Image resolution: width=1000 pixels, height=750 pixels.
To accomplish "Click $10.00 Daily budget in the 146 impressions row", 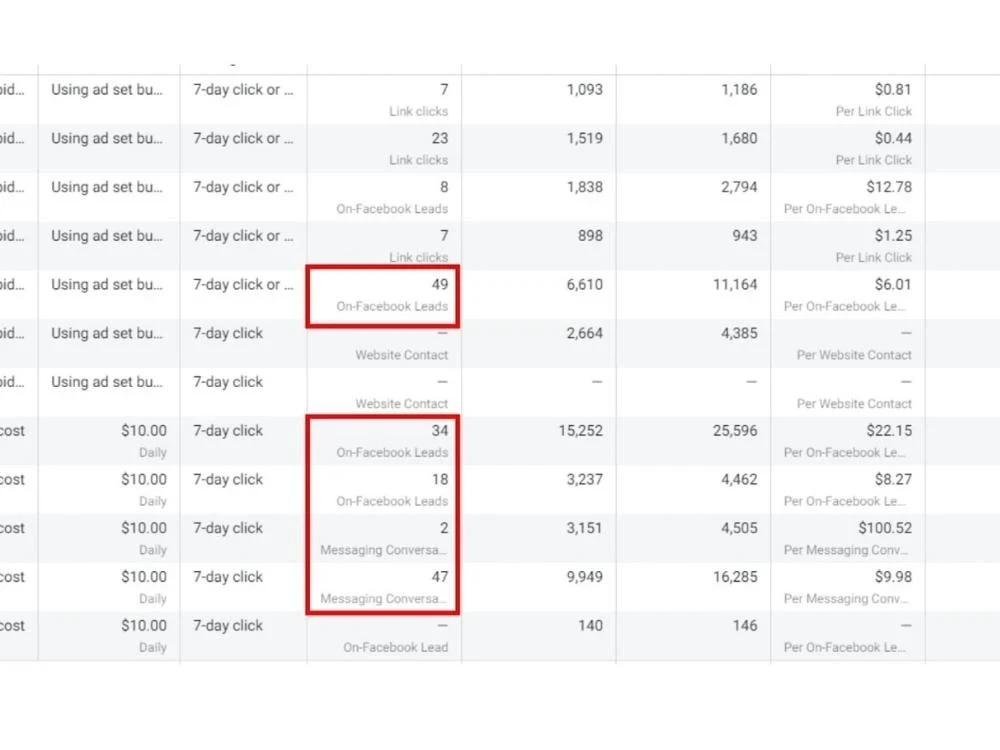I will coord(143,635).
